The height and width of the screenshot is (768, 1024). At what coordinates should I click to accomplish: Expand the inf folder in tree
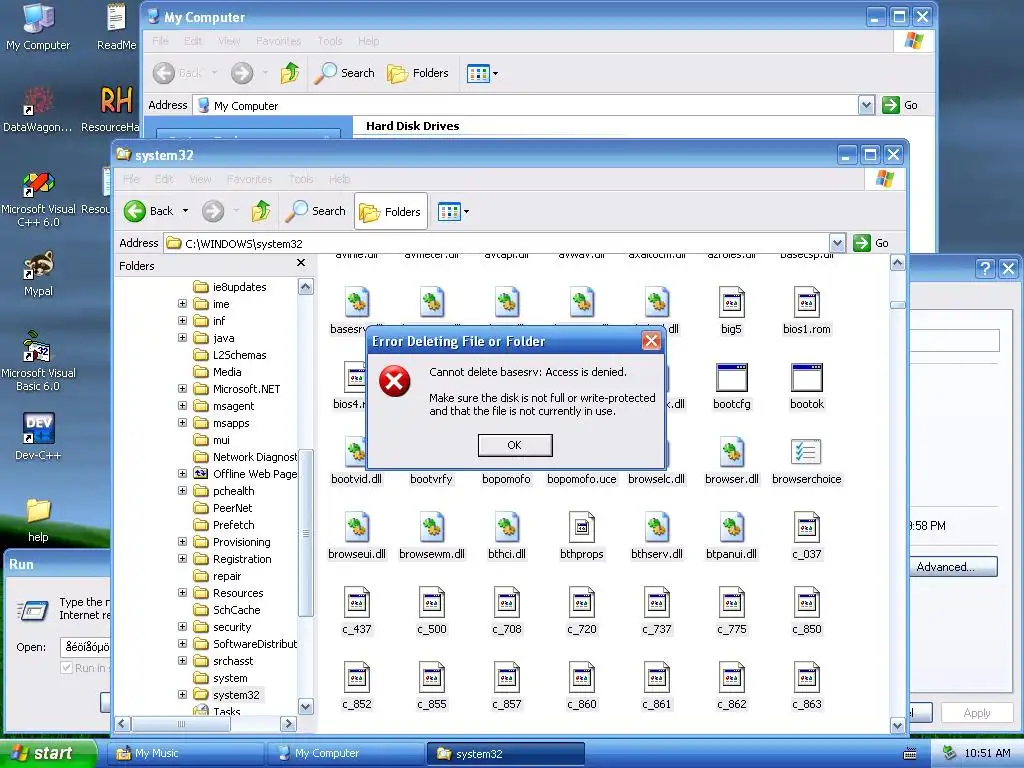[x=182, y=321]
